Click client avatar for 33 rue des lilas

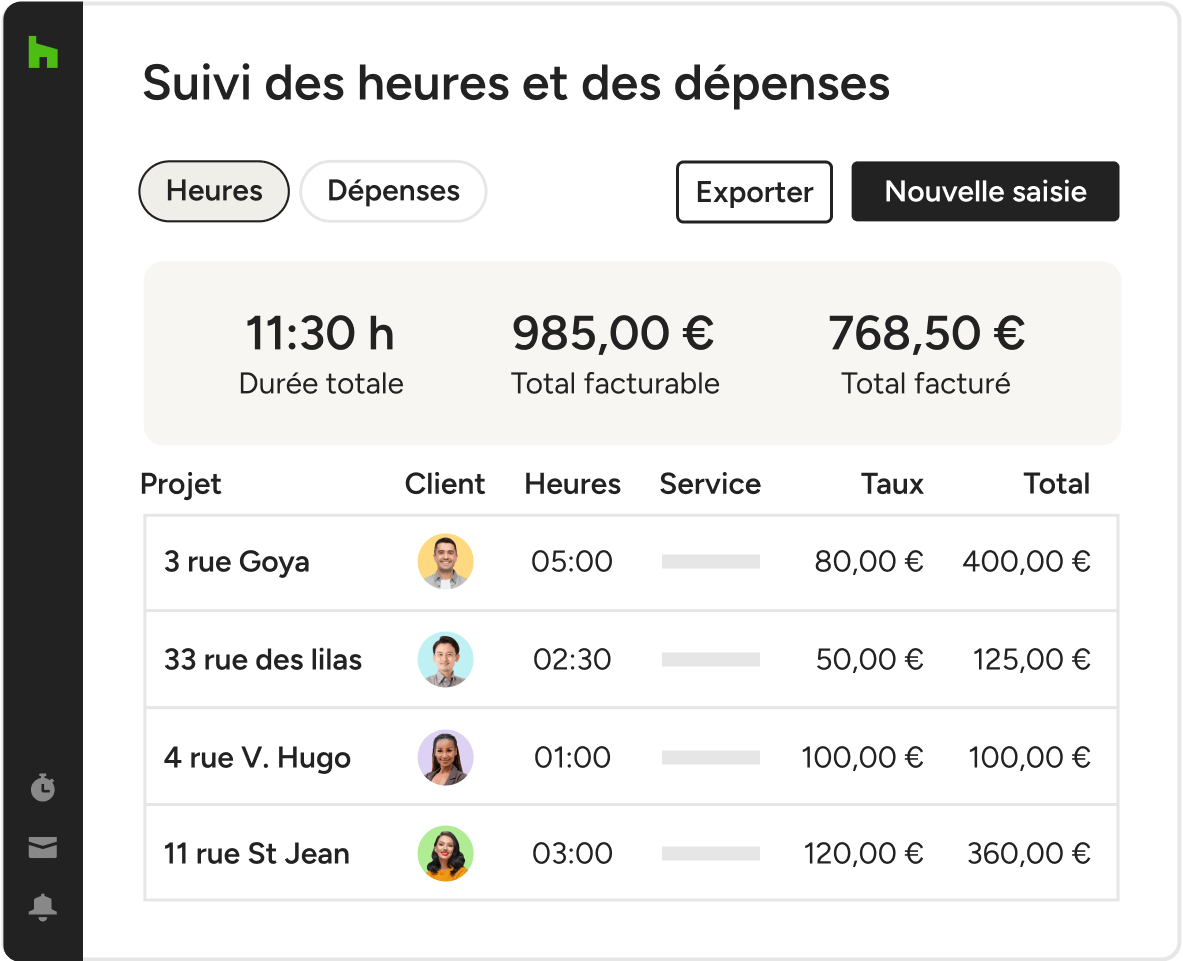point(445,660)
